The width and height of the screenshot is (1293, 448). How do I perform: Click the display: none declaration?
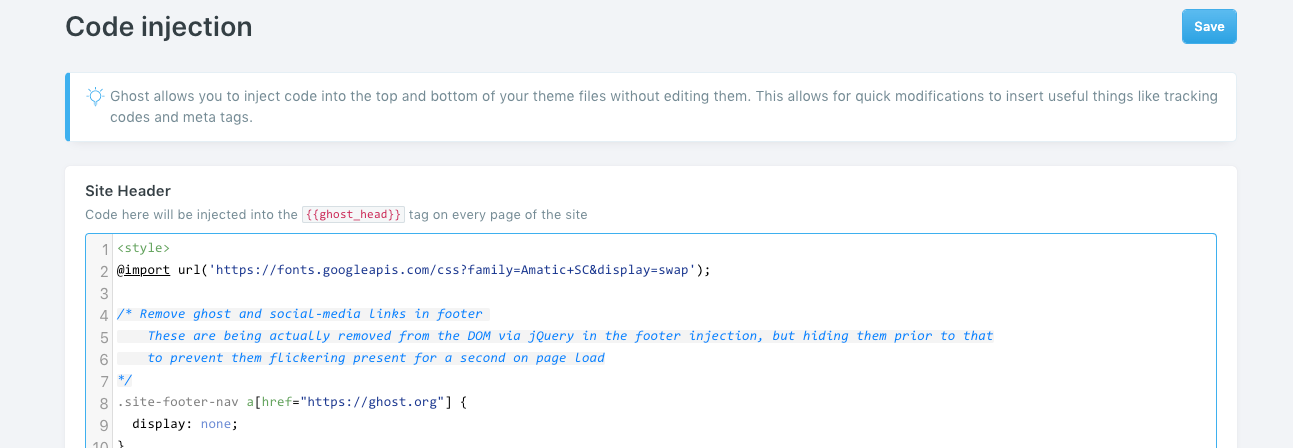click(x=186, y=424)
